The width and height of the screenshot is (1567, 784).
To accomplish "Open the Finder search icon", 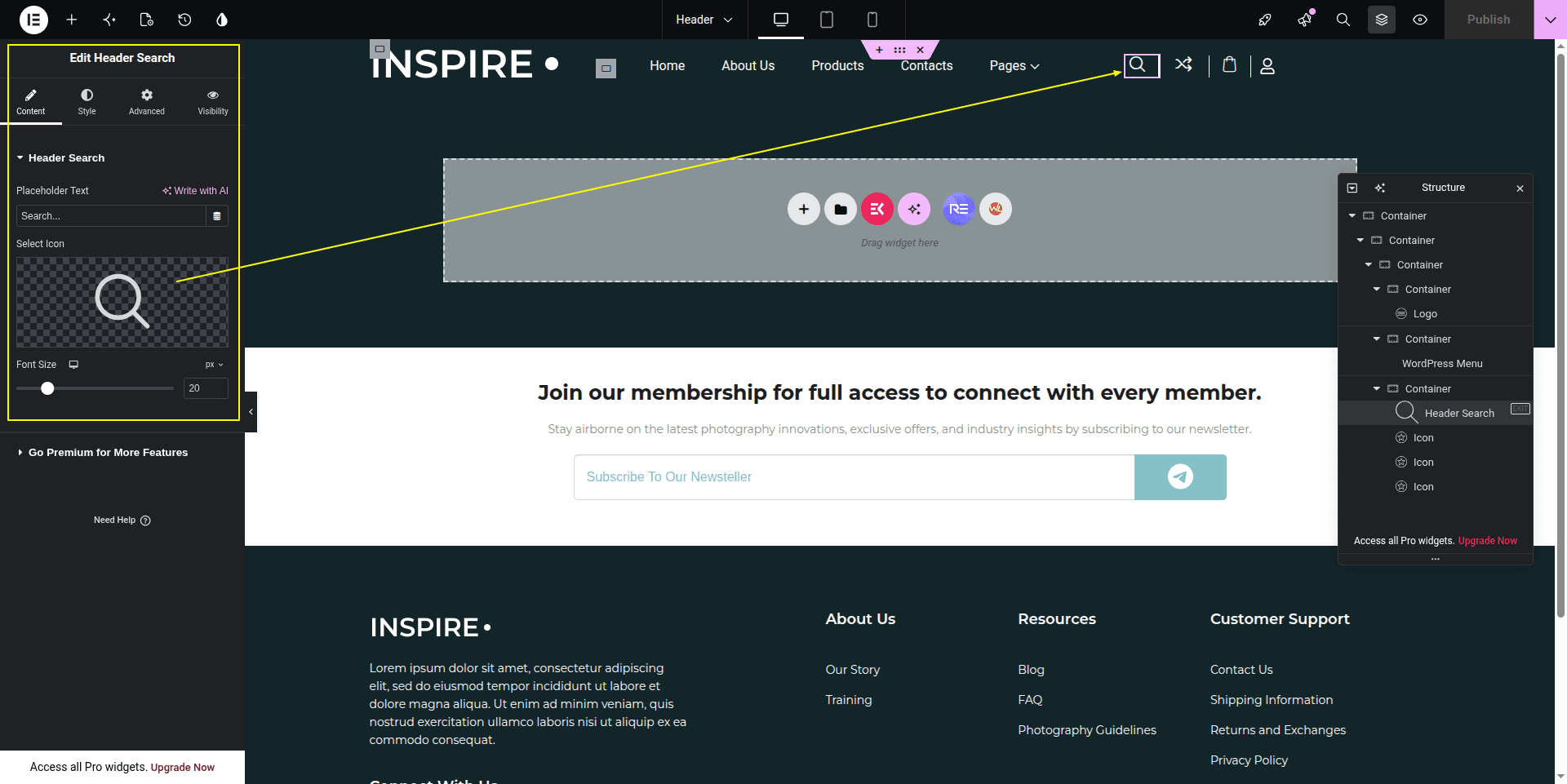I will pos(1343,20).
